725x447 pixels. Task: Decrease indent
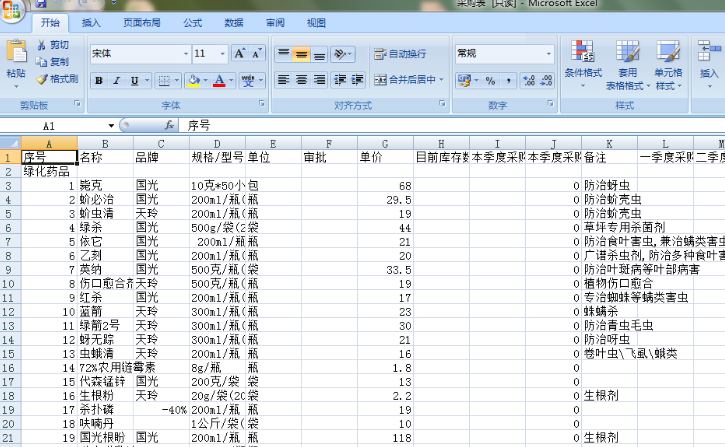(x=340, y=80)
